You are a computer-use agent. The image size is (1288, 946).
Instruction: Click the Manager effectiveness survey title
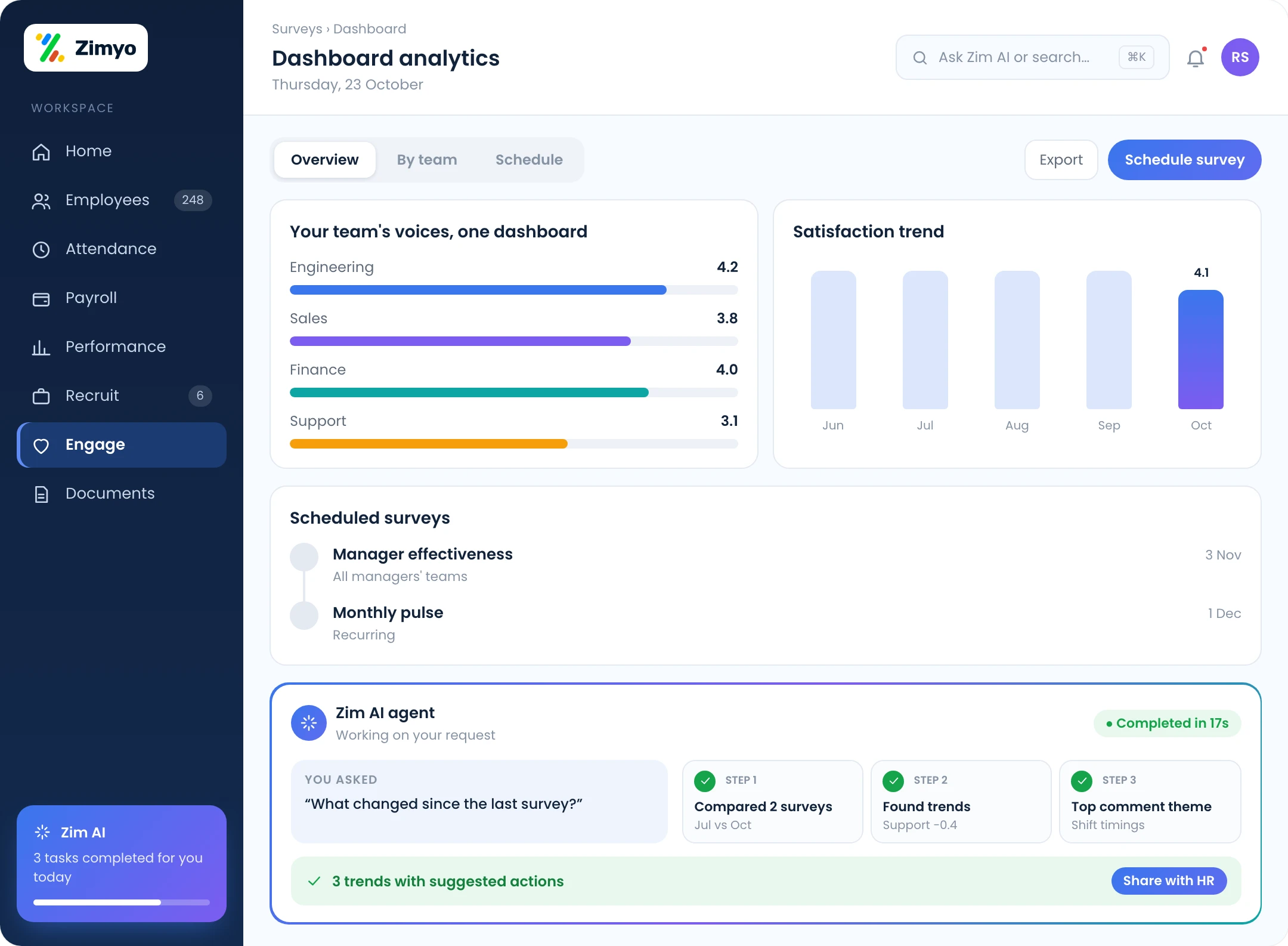[x=423, y=554]
